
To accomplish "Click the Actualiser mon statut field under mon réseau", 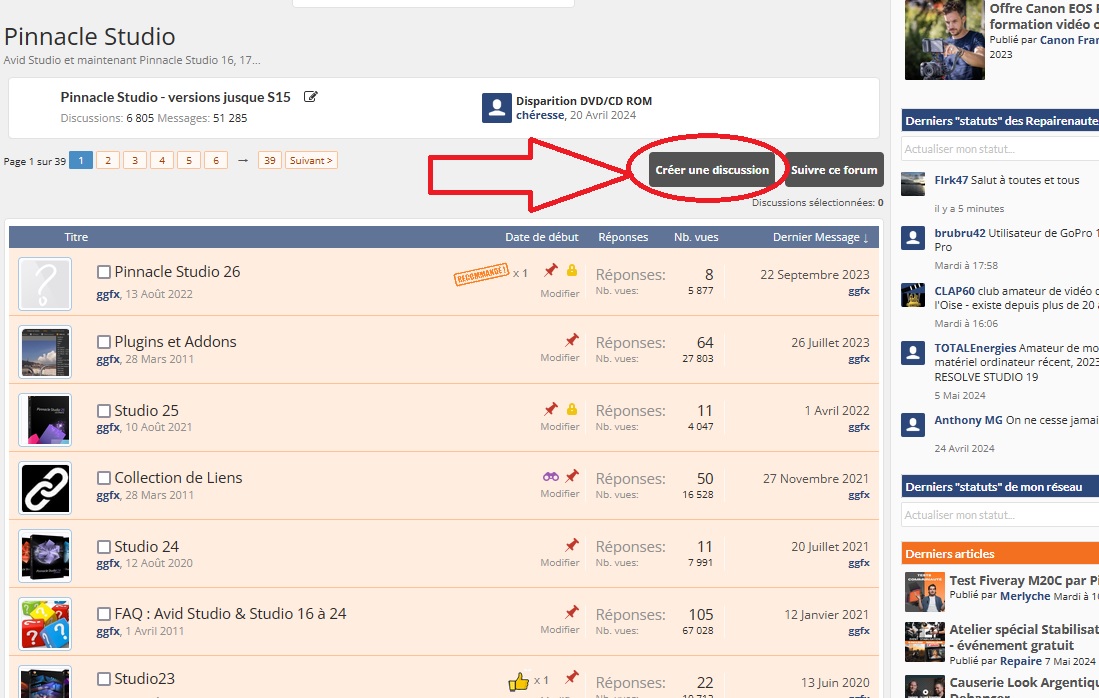I will 1000,514.
